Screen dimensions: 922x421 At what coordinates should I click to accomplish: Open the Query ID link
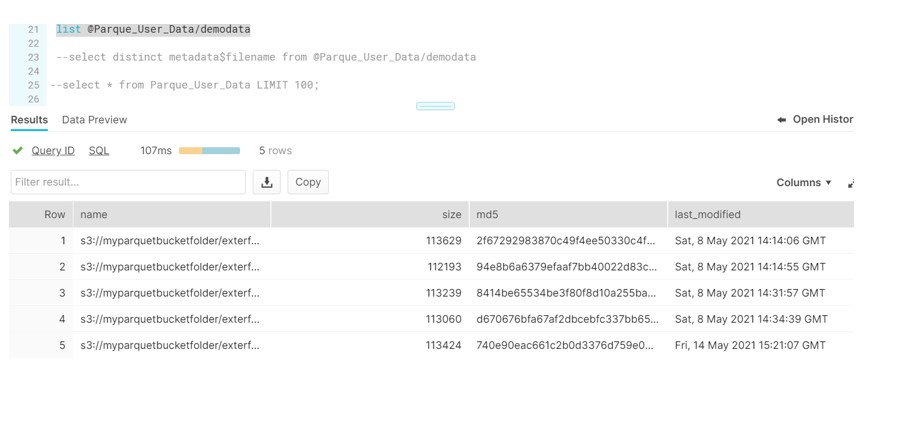point(53,151)
